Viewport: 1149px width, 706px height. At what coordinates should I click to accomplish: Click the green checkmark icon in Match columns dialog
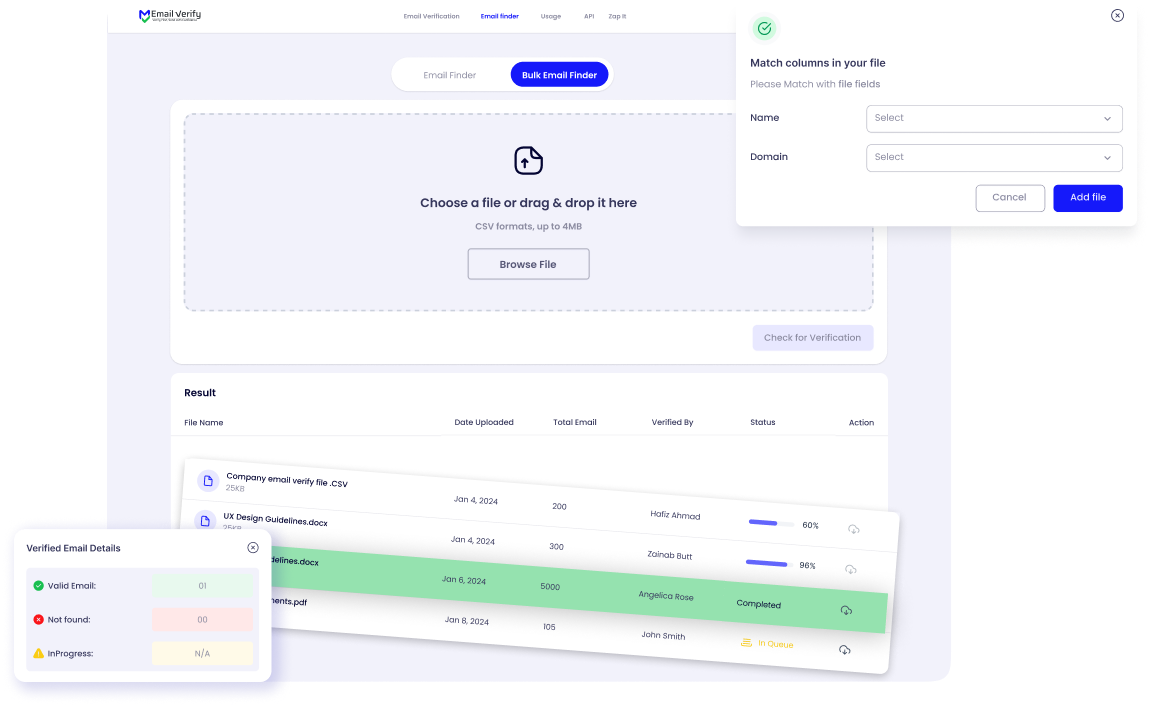pos(764,29)
